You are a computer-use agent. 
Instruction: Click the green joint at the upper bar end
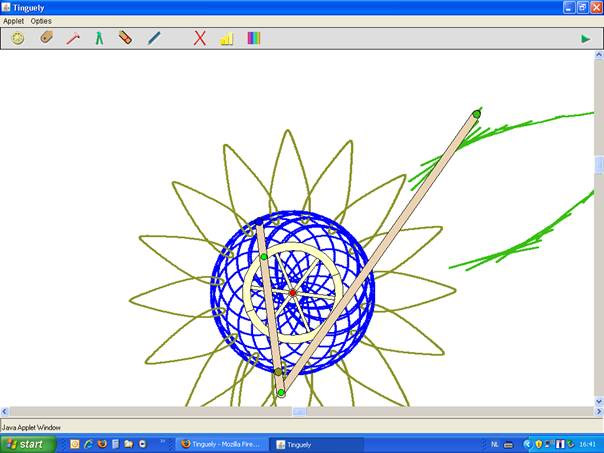click(476, 113)
